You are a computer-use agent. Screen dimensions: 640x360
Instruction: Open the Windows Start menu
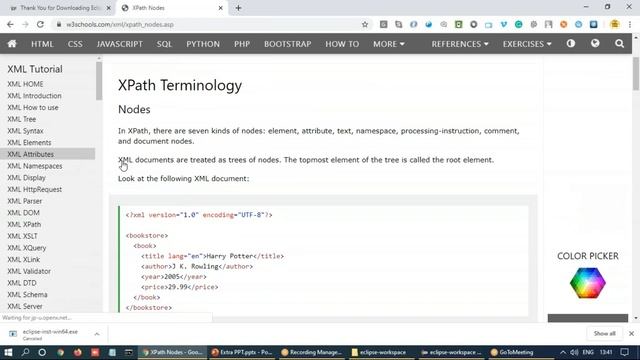click(x=8, y=352)
